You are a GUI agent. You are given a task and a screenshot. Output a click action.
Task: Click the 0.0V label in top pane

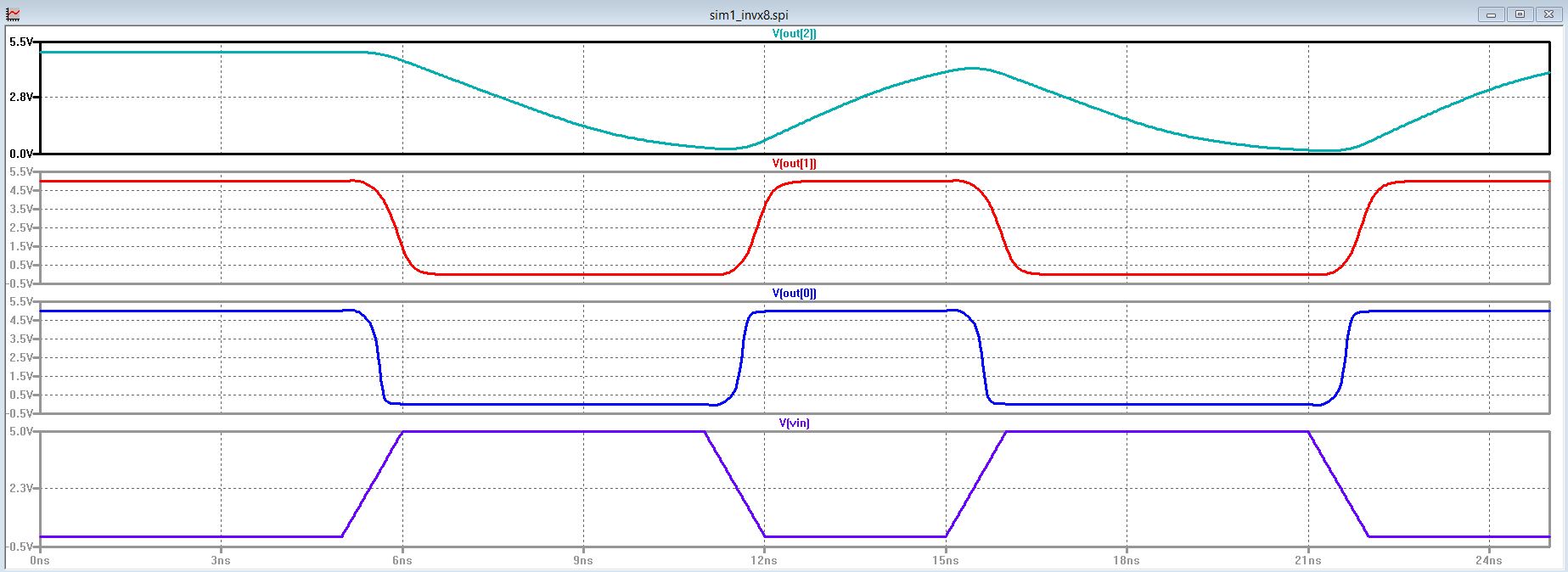[x=20, y=154]
